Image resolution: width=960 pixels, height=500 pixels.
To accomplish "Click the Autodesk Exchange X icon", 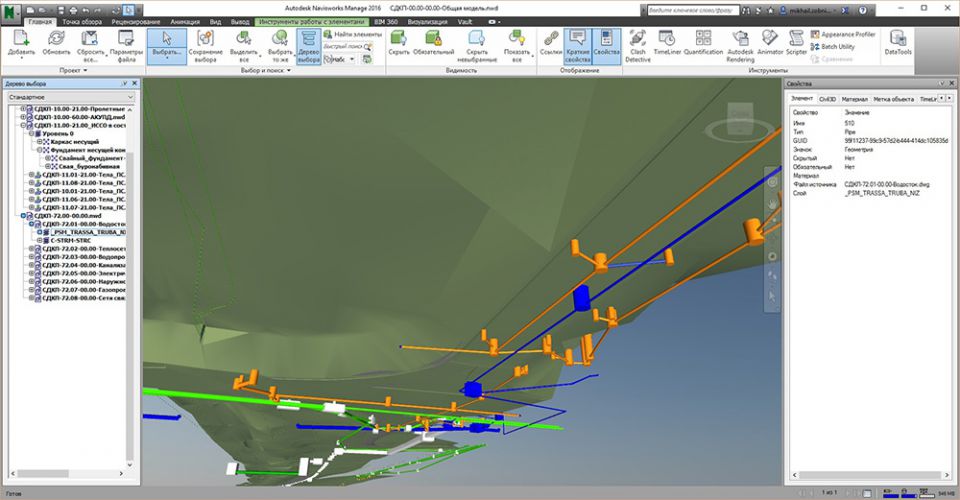I will tap(844, 10).
